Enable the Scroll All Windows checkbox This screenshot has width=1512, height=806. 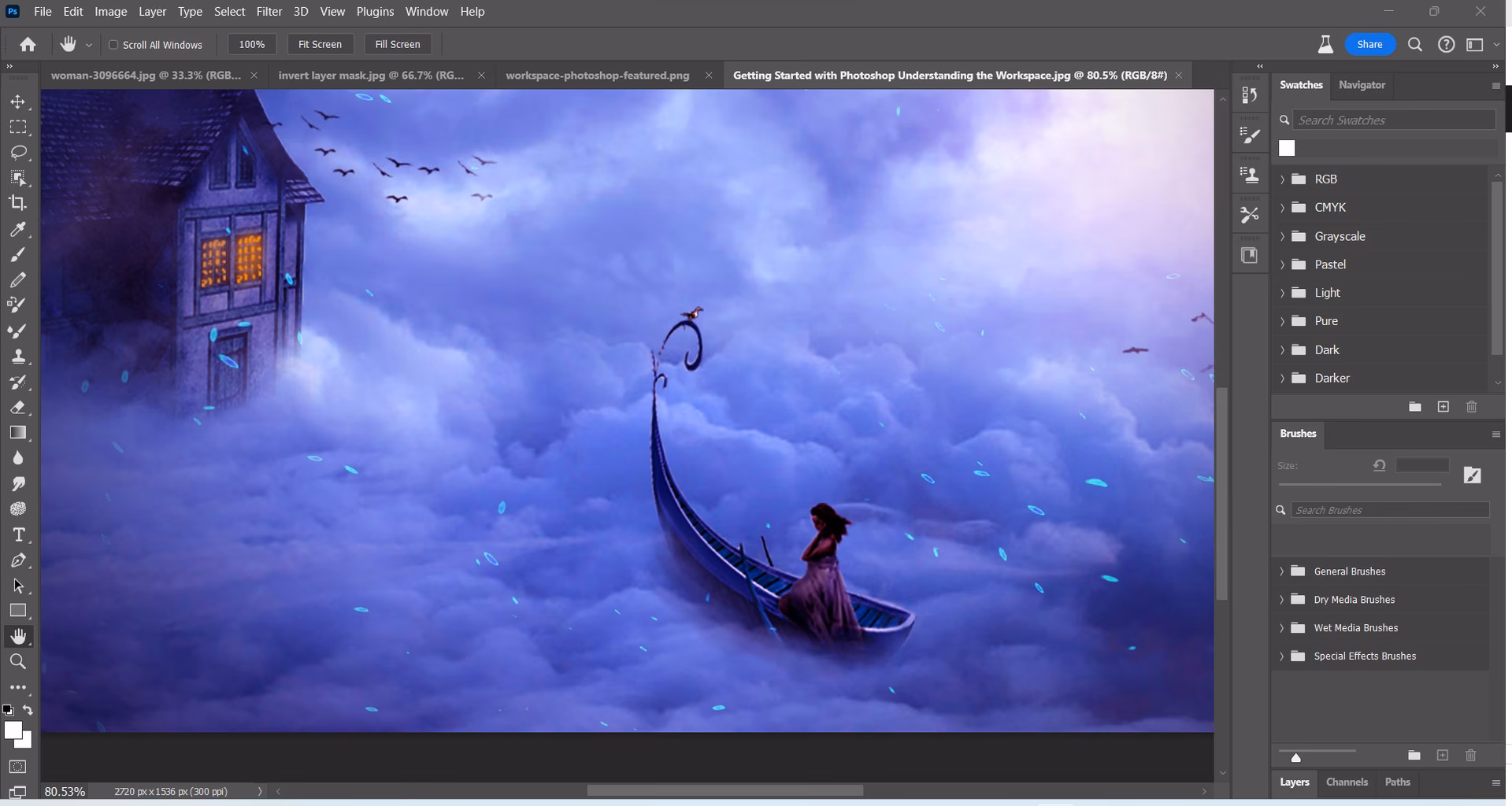pos(114,44)
